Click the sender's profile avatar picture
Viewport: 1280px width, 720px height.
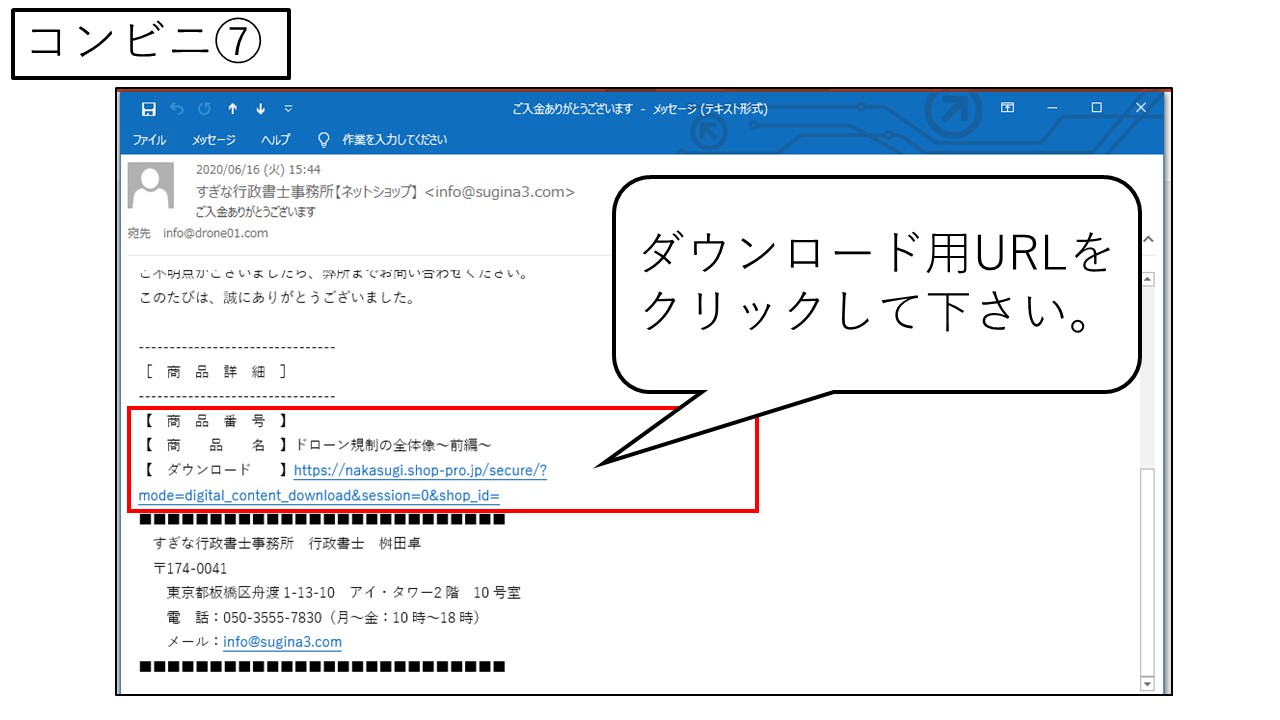click(x=151, y=186)
